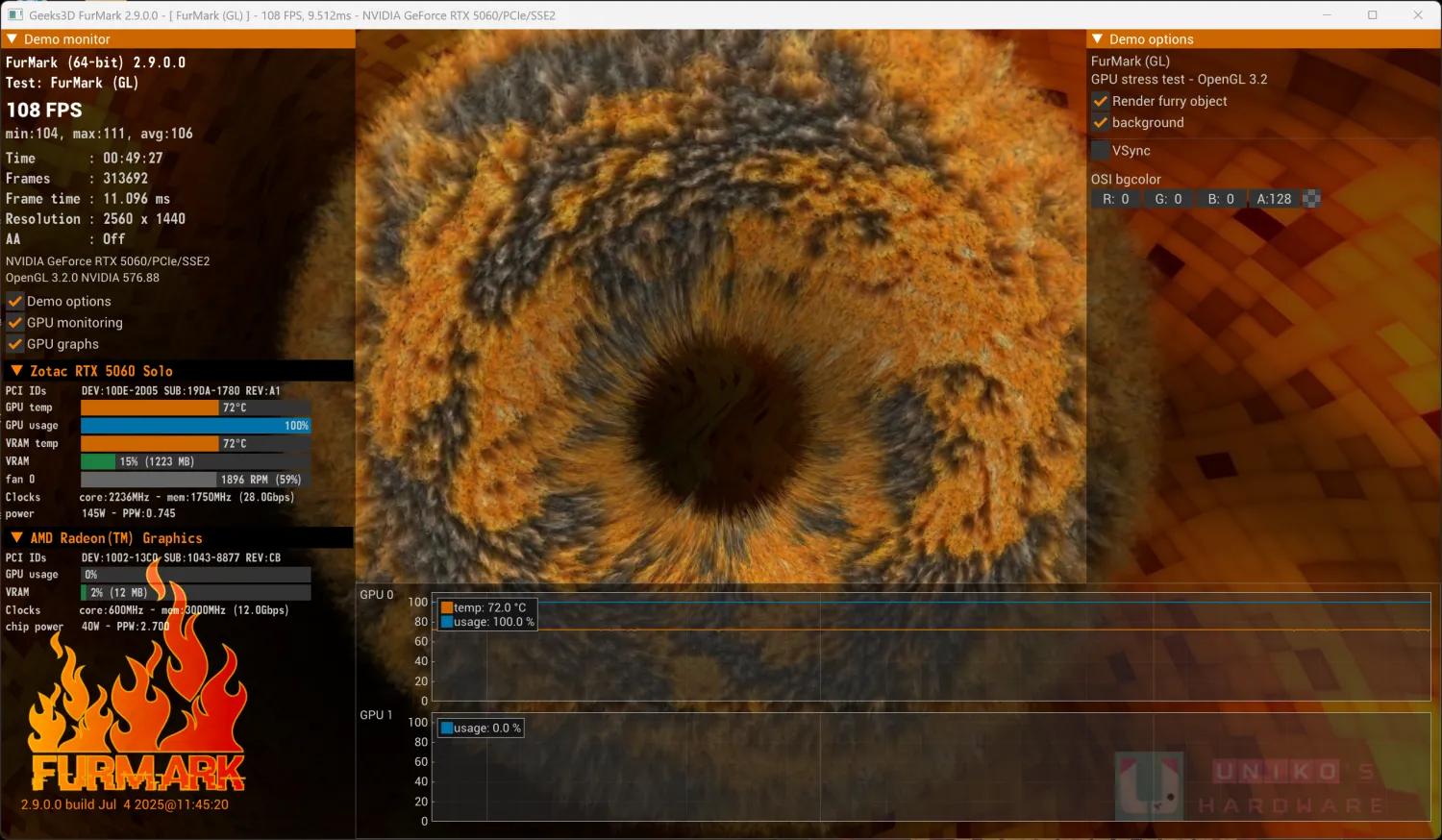Click the OSI bgcolor label

[x=1126, y=180]
